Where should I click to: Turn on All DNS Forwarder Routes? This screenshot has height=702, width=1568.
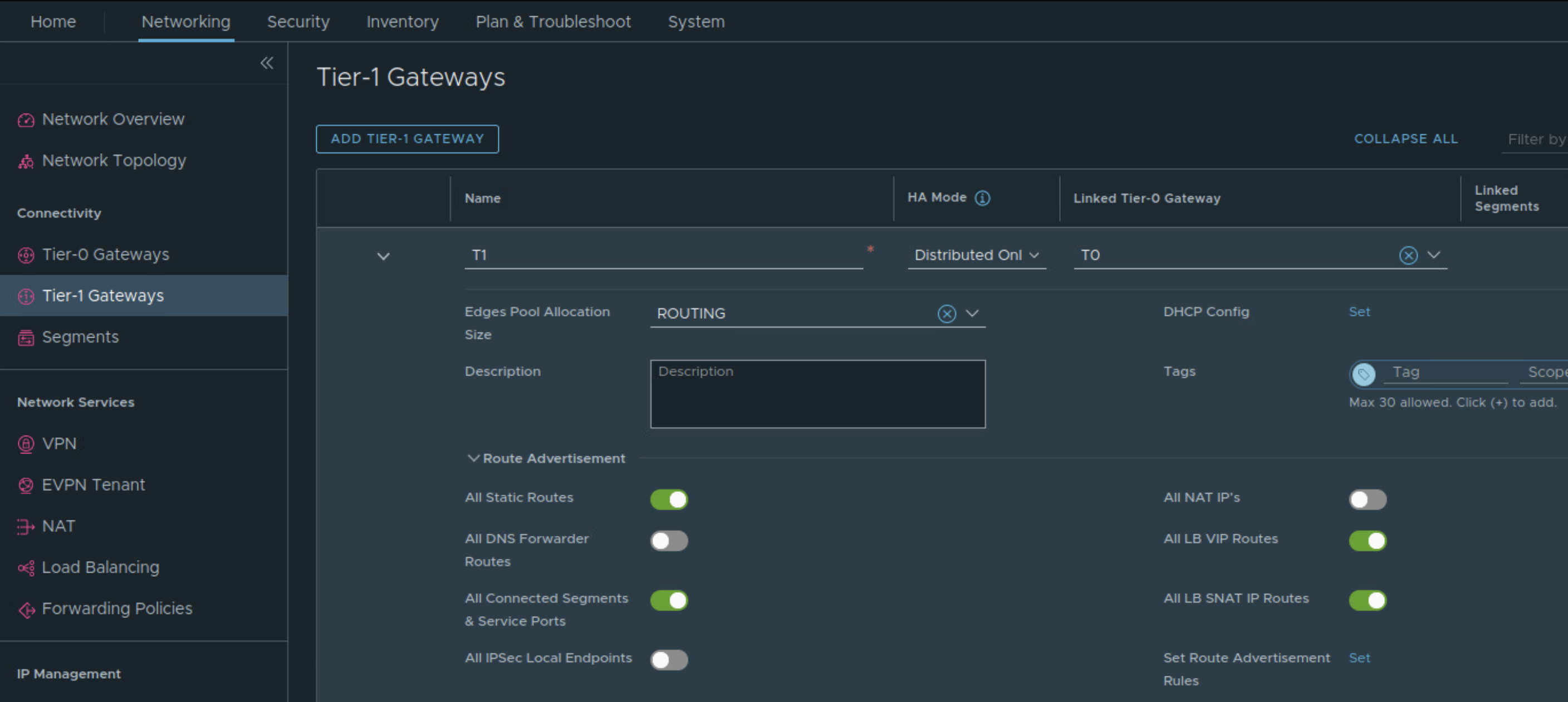[x=668, y=540]
